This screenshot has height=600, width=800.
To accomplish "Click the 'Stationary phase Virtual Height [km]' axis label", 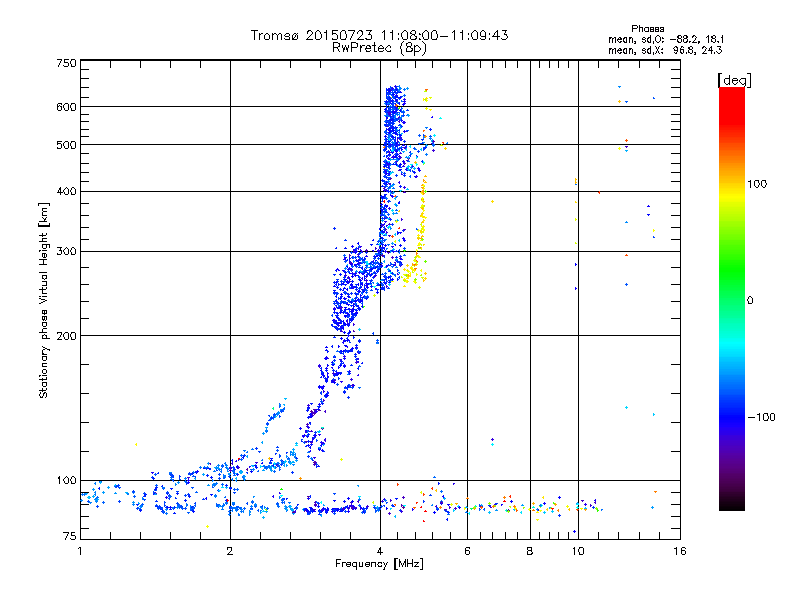I will (x=44, y=301).
